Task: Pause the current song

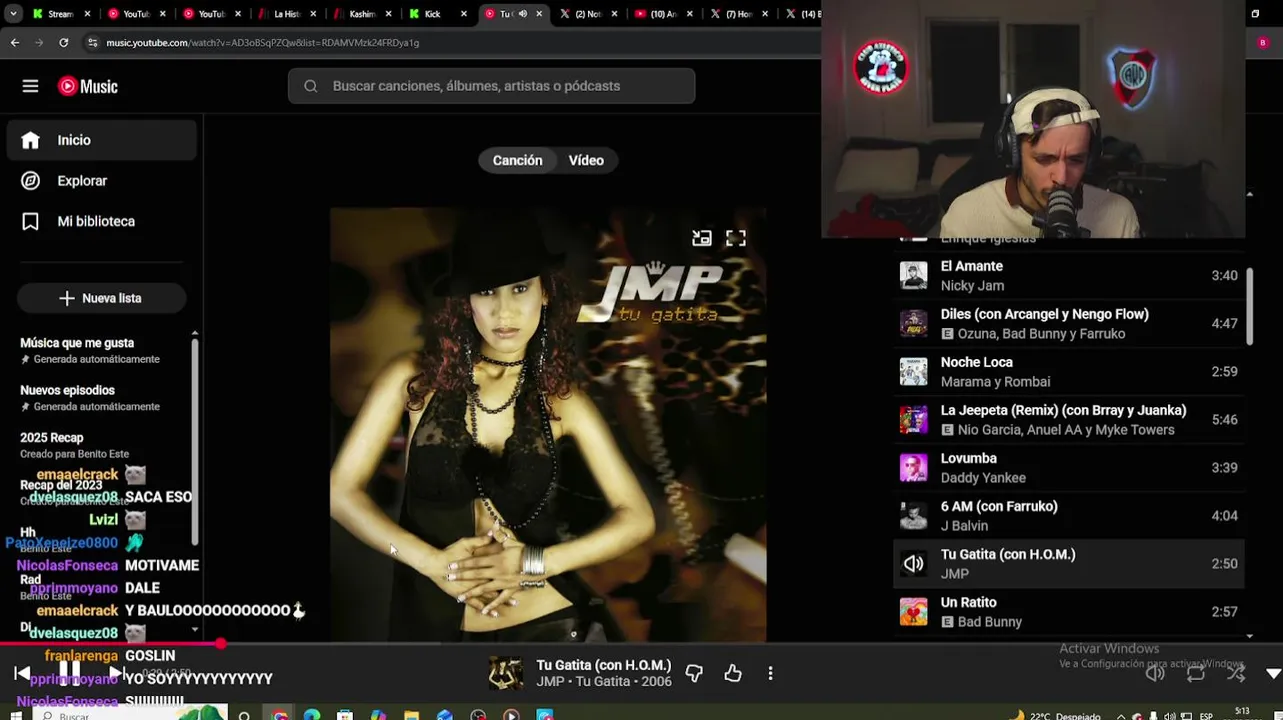Action: (x=69, y=671)
